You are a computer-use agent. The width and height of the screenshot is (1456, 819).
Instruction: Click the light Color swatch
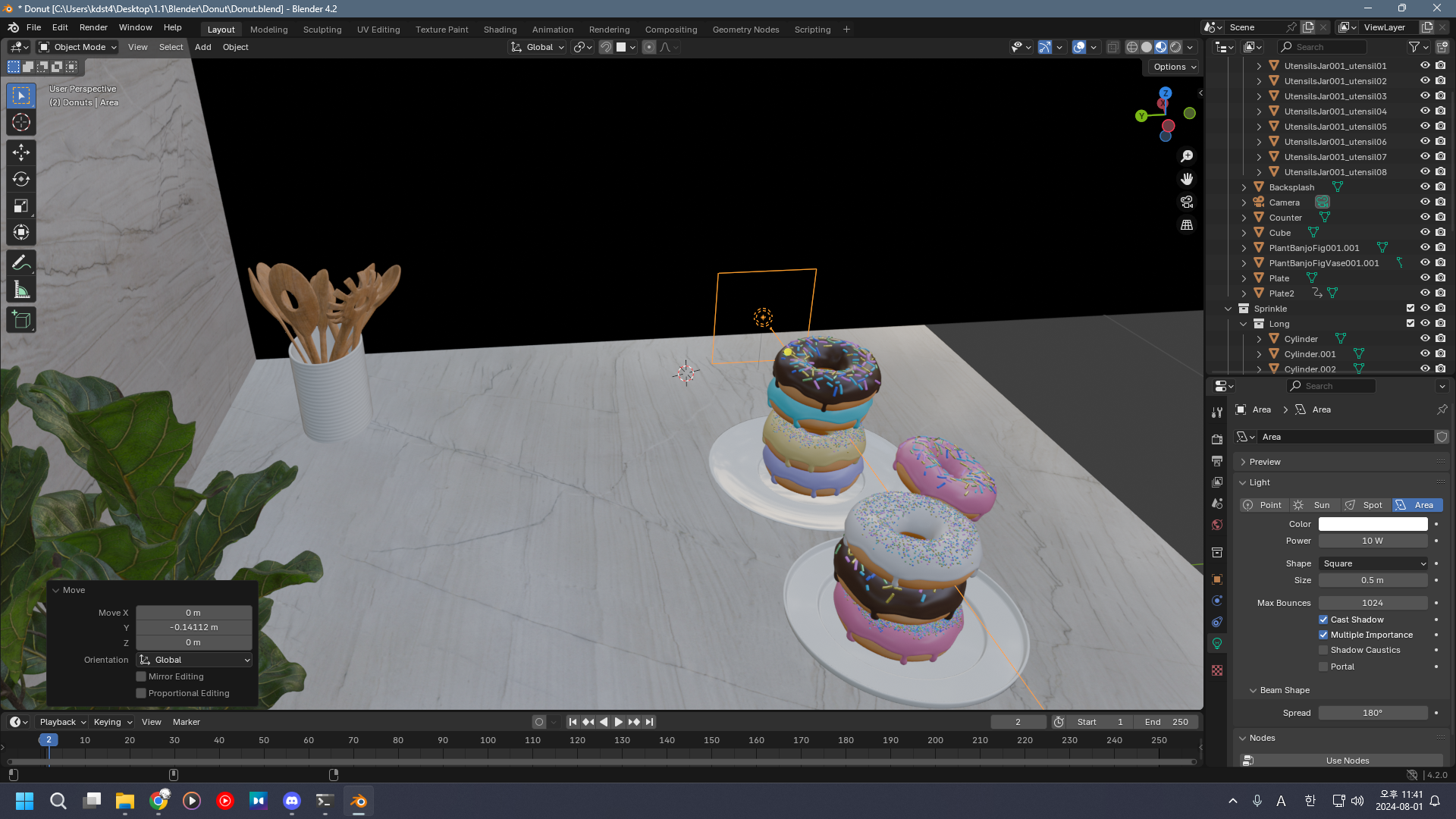coord(1373,524)
